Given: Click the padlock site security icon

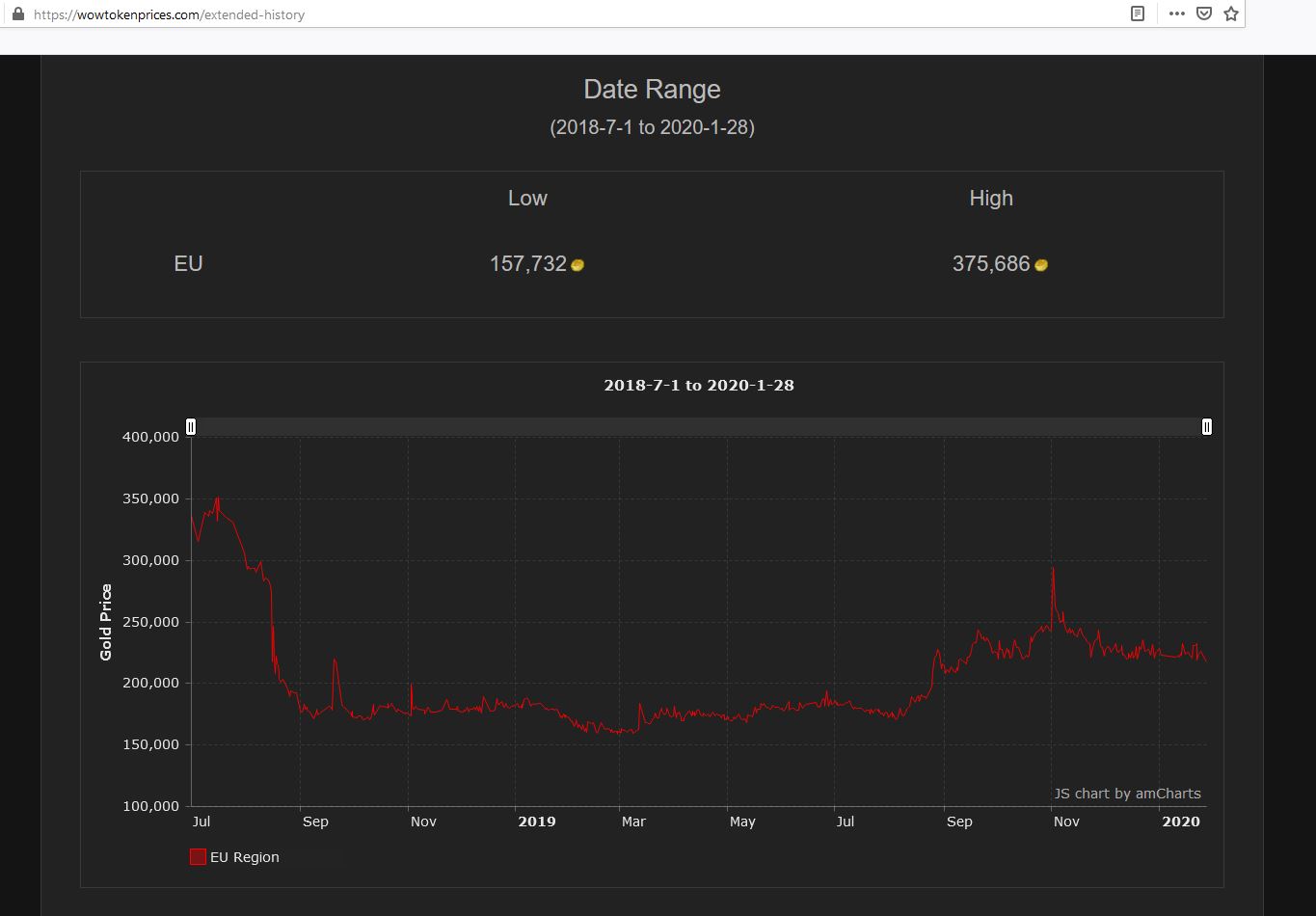Looking at the screenshot, I should 17,14.
